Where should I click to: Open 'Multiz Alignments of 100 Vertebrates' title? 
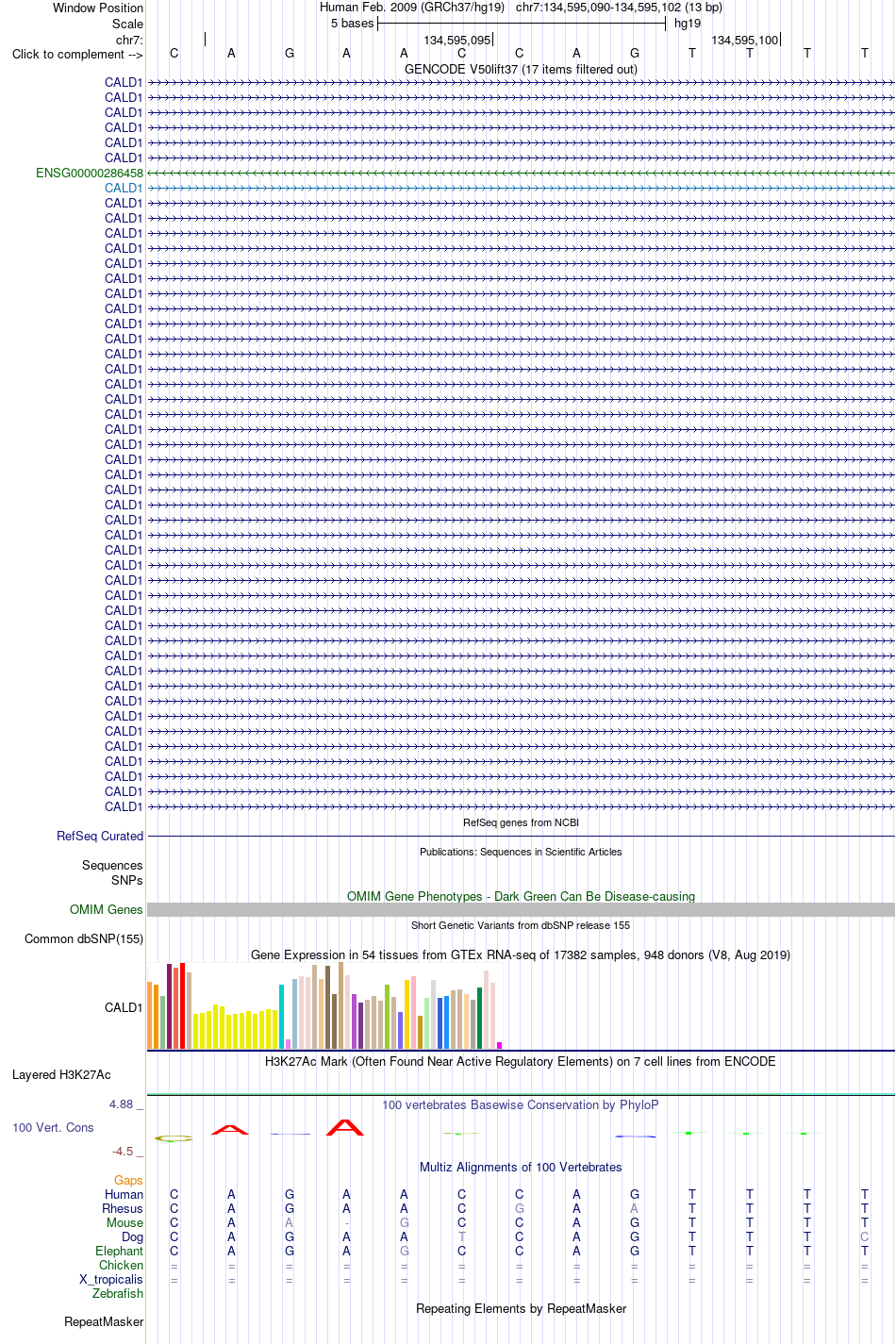point(521,1167)
